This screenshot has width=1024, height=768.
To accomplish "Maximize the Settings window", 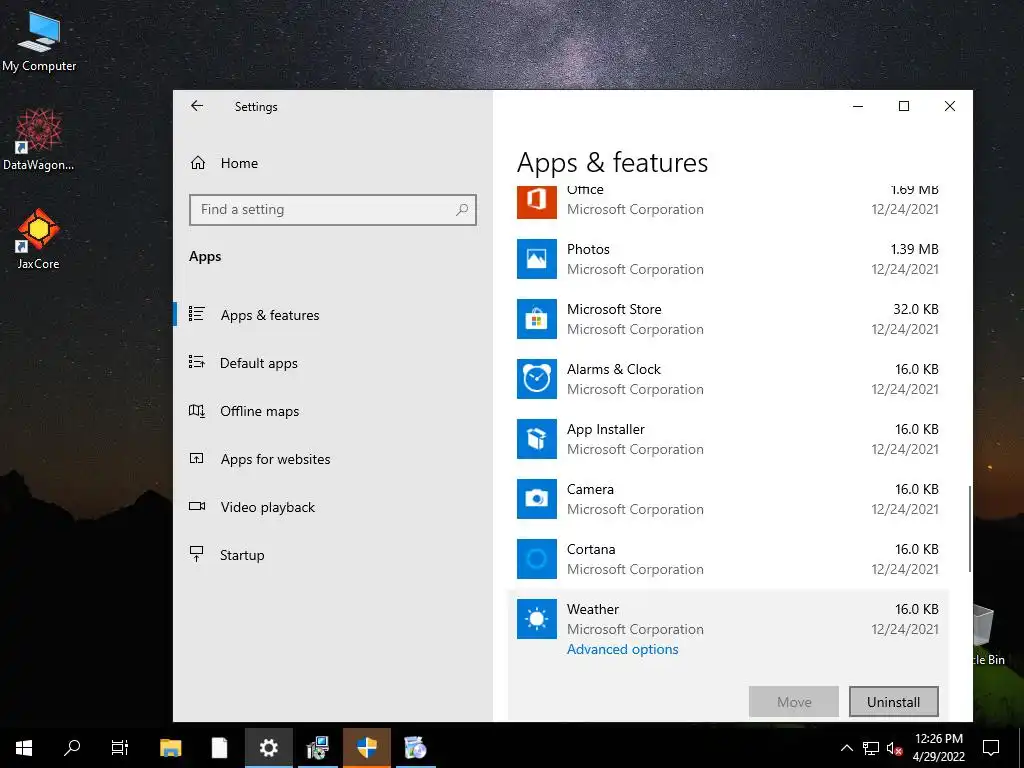I will tap(904, 106).
